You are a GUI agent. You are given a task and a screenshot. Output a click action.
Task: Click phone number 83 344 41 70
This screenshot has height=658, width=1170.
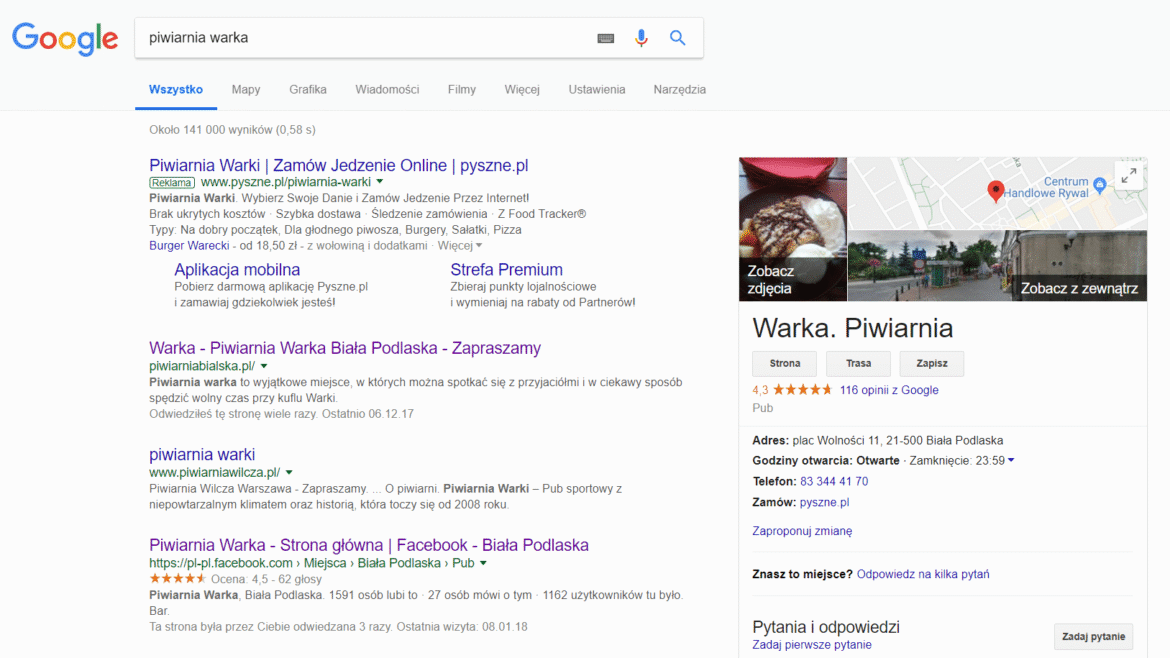click(x=833, y=481)
